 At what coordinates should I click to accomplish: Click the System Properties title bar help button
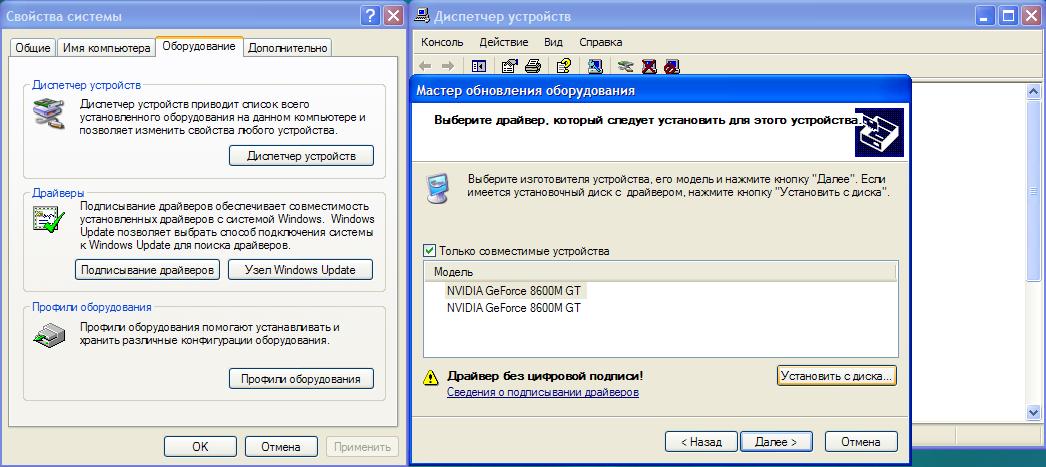click(x=370, y=16)
